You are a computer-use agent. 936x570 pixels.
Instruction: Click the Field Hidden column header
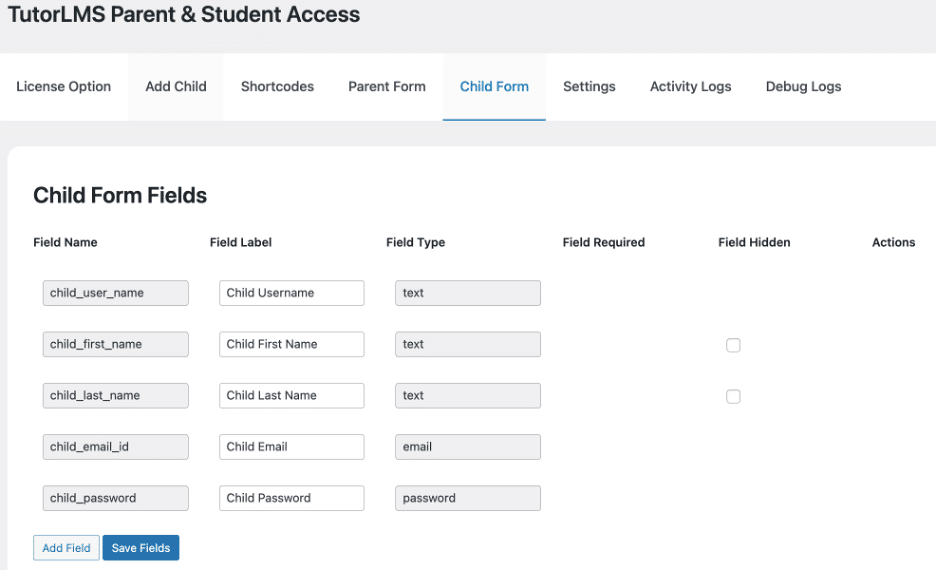[x=754, y=242]
